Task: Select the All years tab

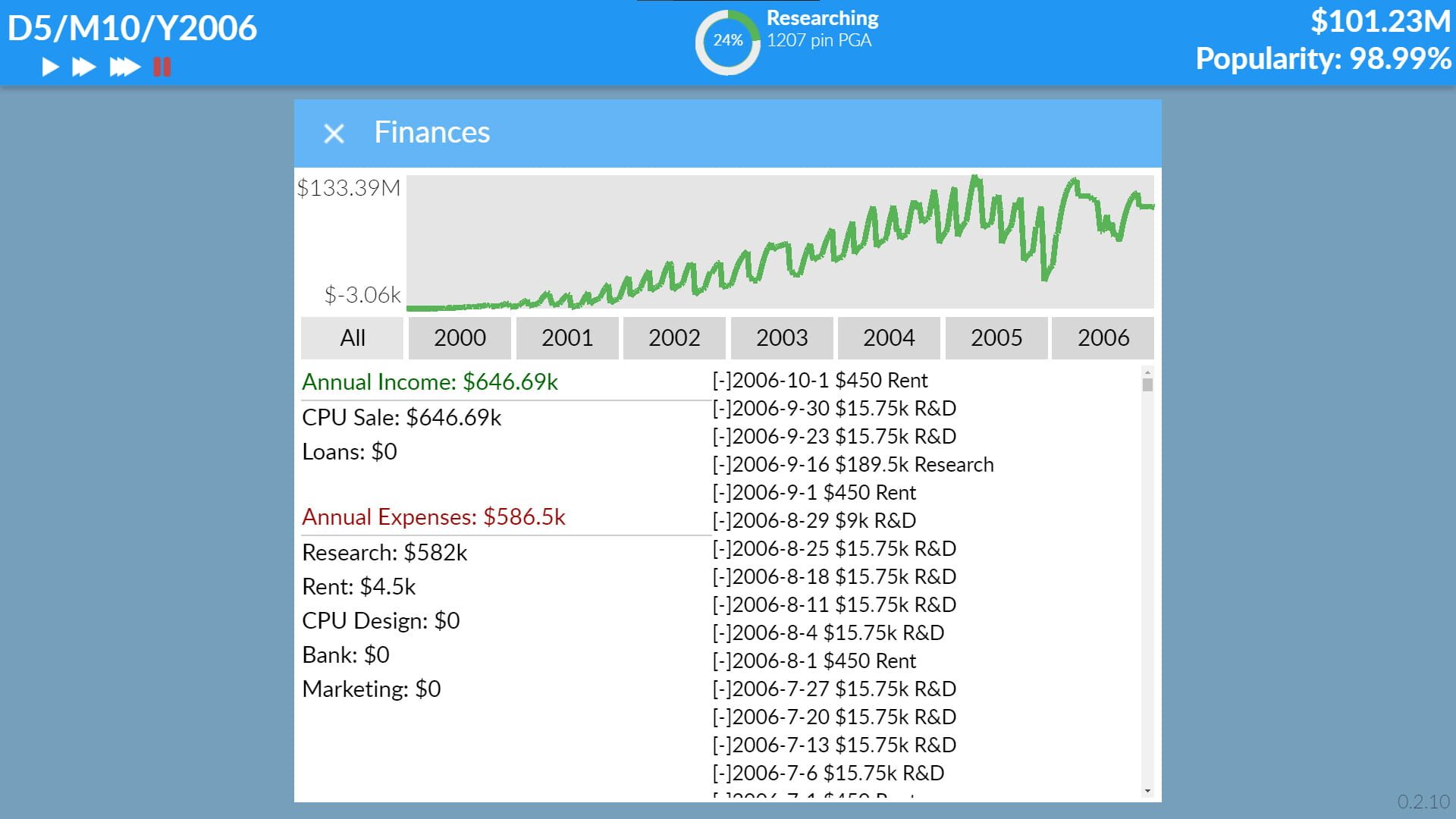Action: [x=353, y=337]
